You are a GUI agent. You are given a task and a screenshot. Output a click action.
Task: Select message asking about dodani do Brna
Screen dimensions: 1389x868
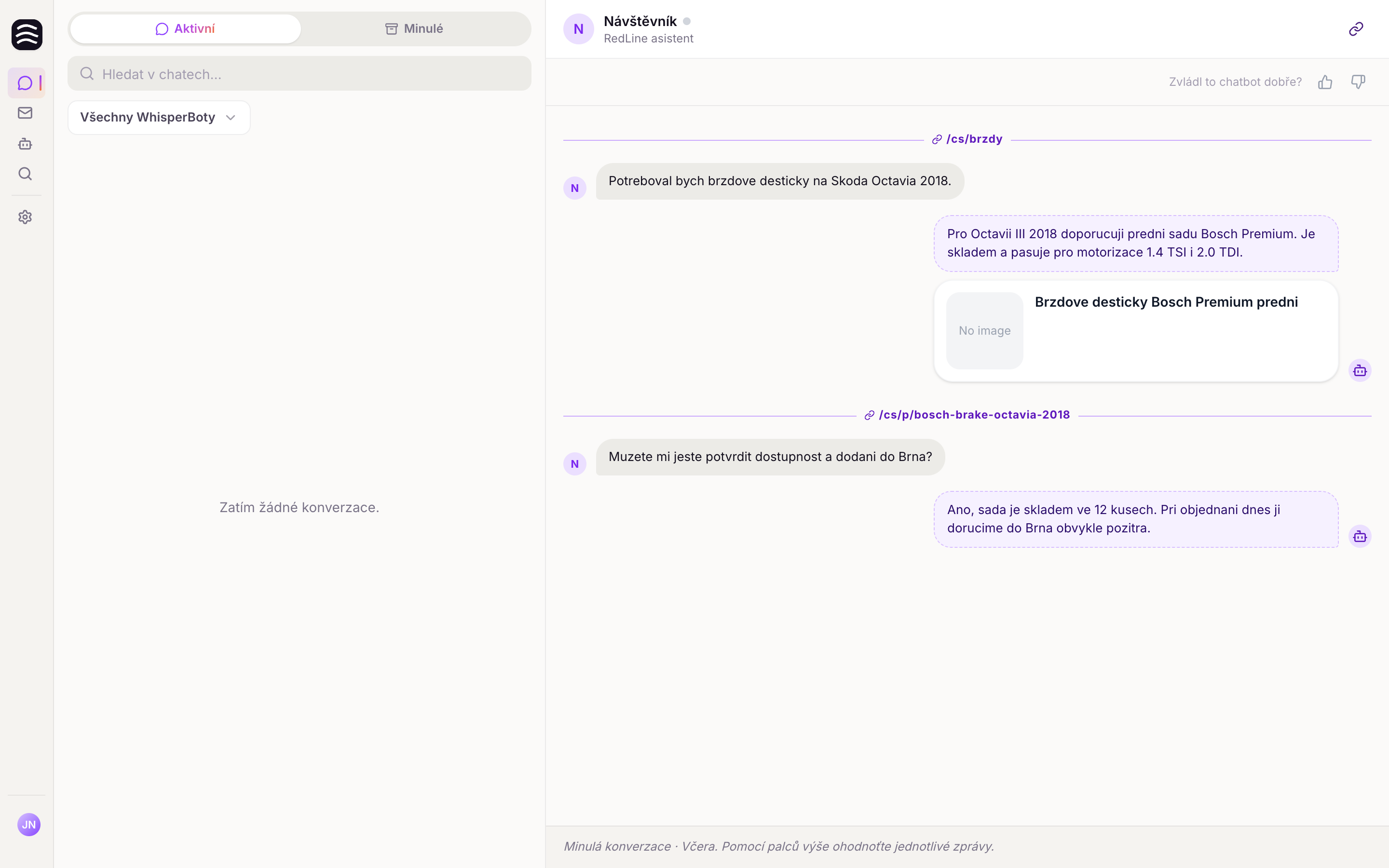pyautogui.click(x=770, y=457)
